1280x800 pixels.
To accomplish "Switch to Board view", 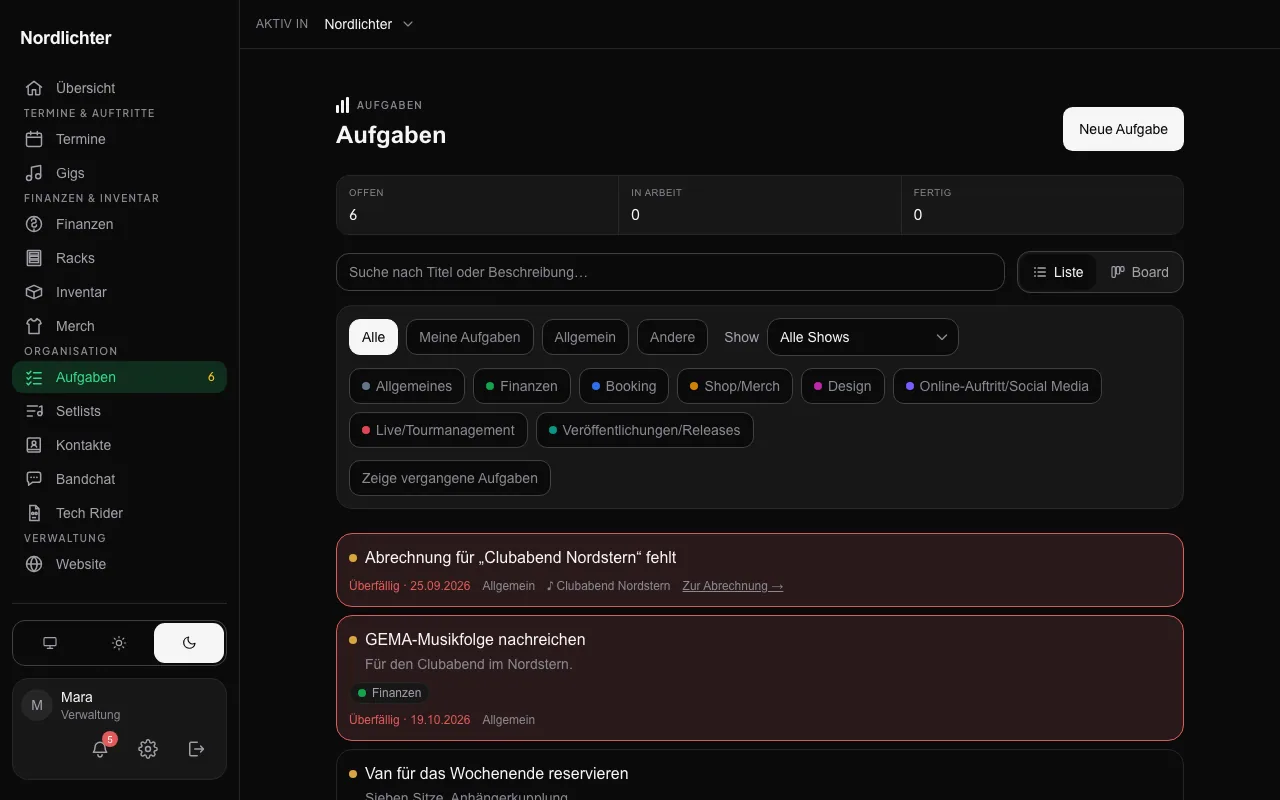I will (x=1140, y=272).
